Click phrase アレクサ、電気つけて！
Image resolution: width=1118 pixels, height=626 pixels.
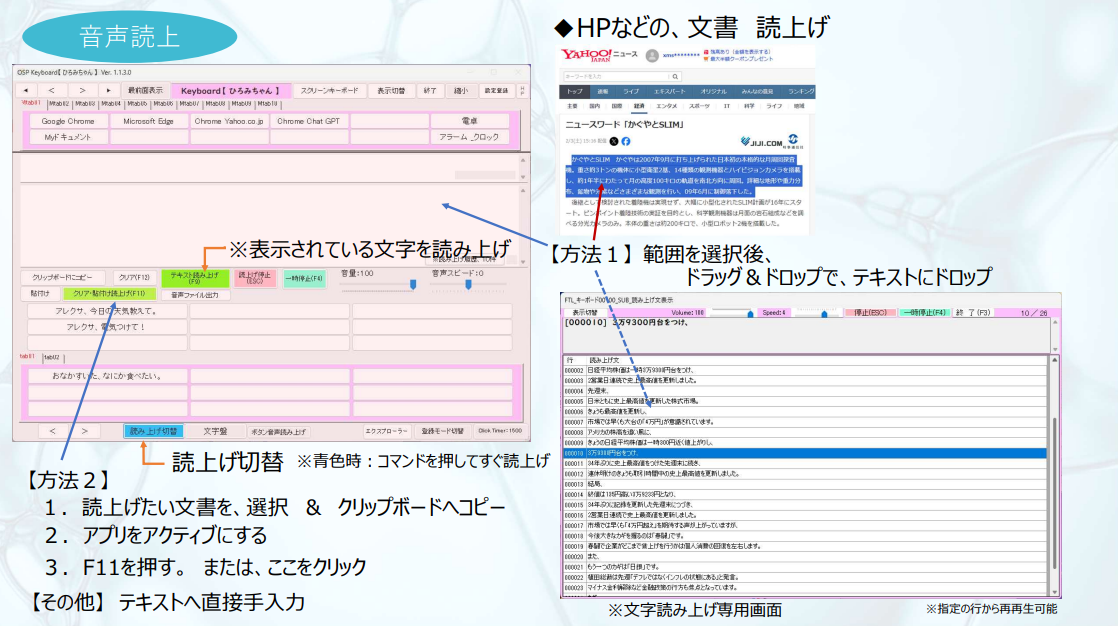click(106, 327)
